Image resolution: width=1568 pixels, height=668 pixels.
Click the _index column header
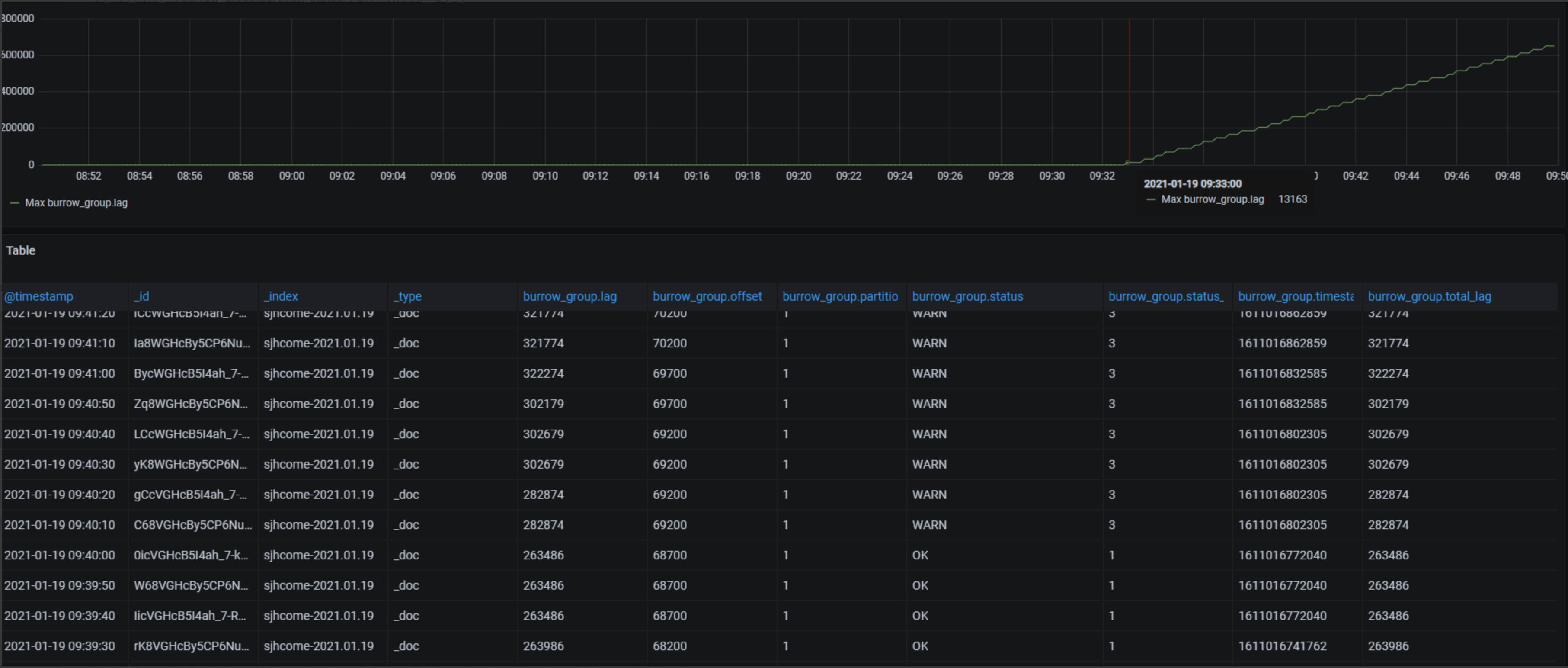pyautogui.click(x=281, y=296)
